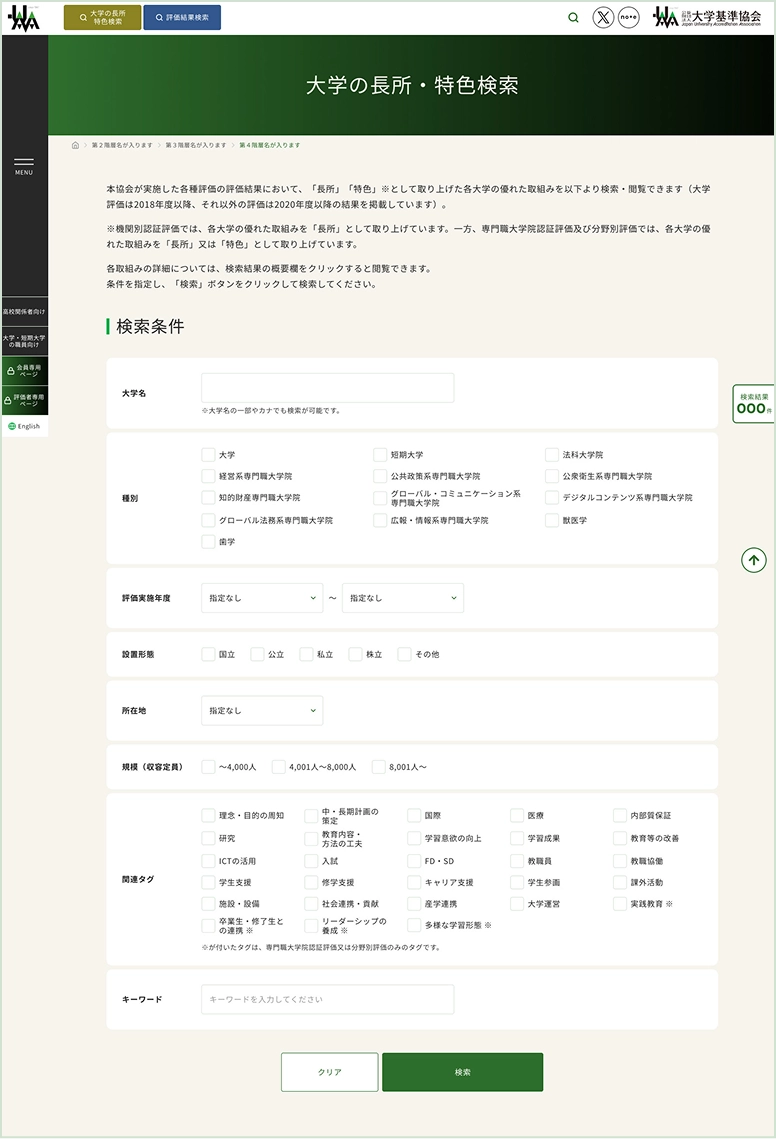
Task: Check the 短期大学 checkbox
Action: 380,455
